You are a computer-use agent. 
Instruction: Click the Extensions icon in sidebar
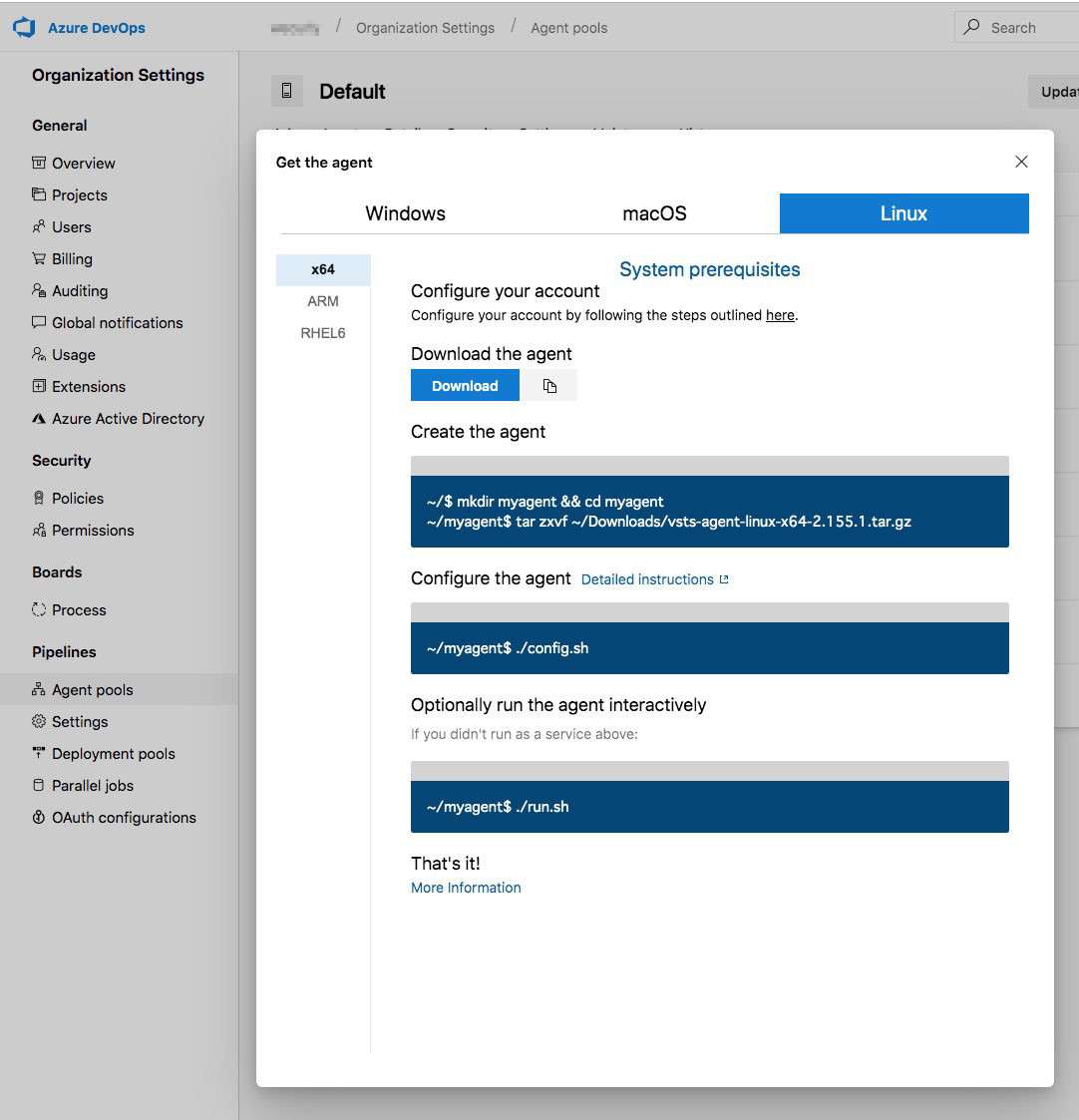(x=39, y=386)
